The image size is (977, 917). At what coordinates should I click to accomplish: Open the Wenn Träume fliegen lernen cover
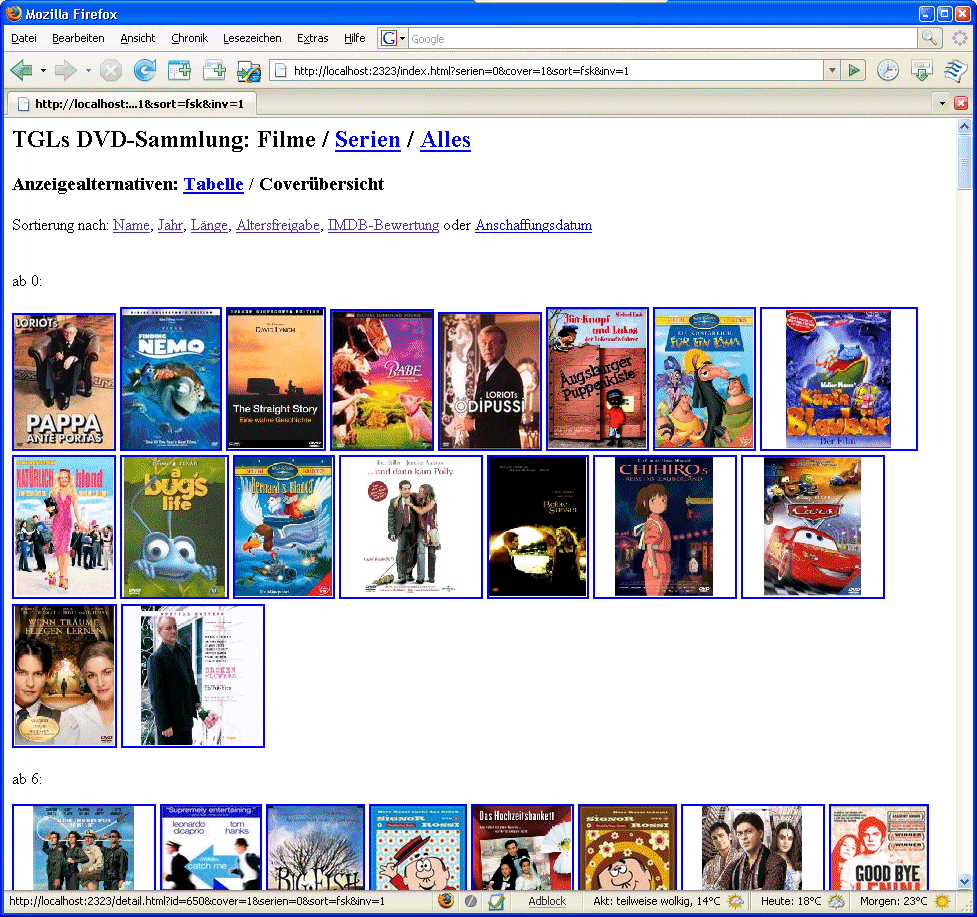coord(64,676)
